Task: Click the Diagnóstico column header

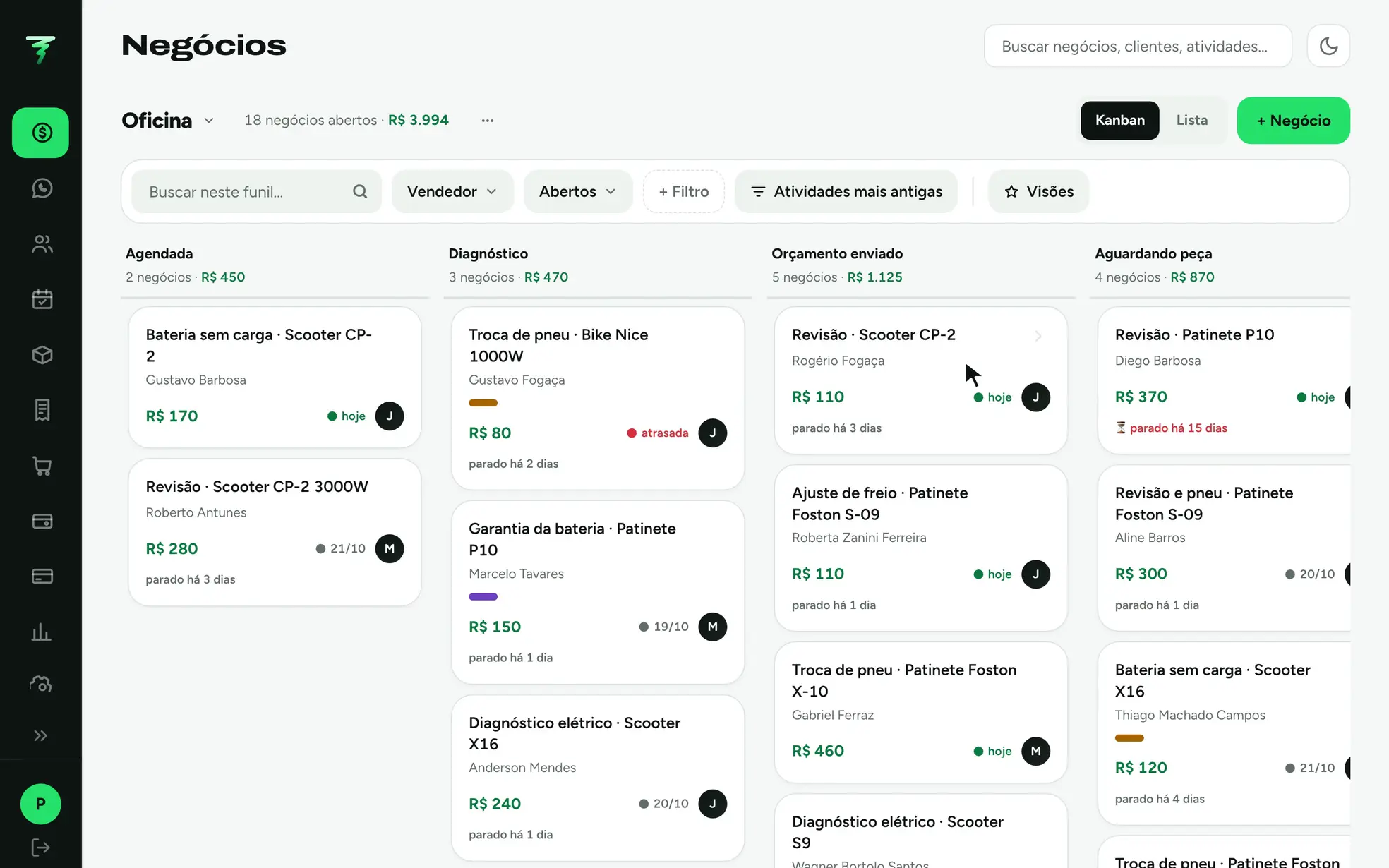Action: (488, 254)
